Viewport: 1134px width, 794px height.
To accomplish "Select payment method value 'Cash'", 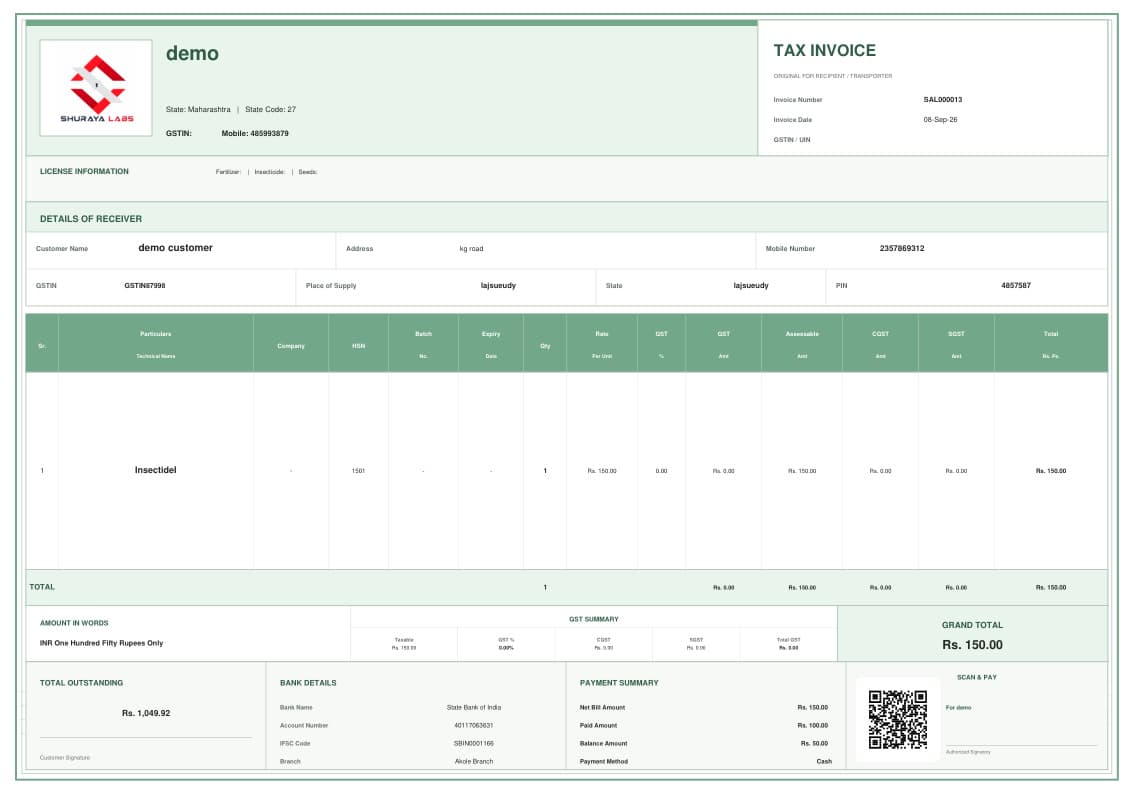I will click(824, 761).
